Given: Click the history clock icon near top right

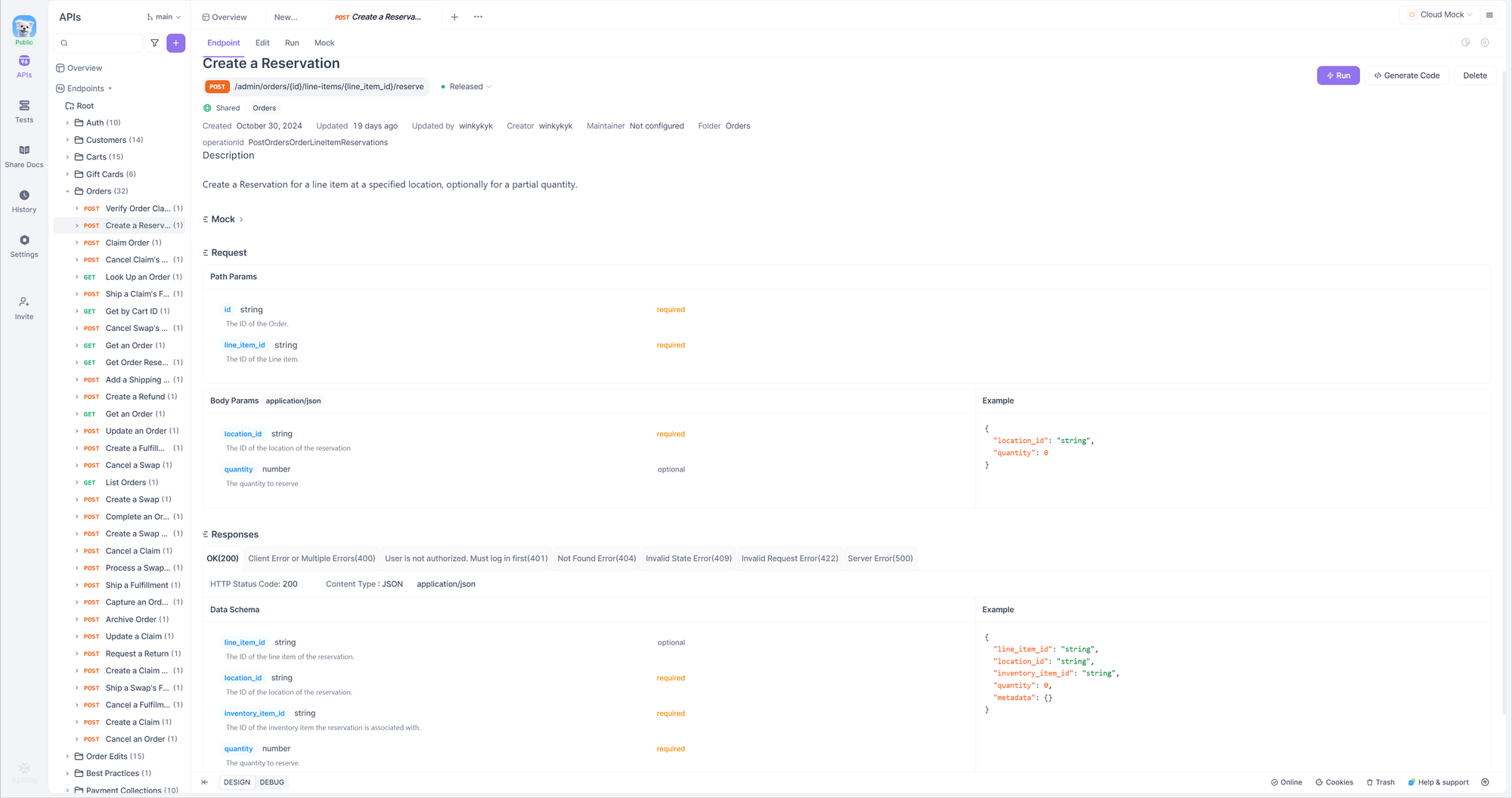Looking at the screenshot, I should coord(1466,43).
